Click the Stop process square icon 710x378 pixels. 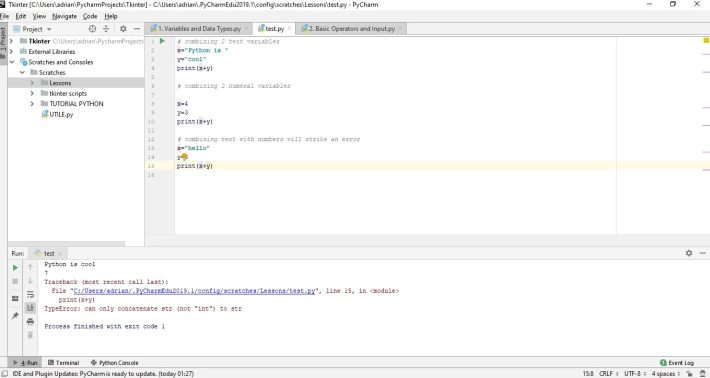click(x=15, y=281)
